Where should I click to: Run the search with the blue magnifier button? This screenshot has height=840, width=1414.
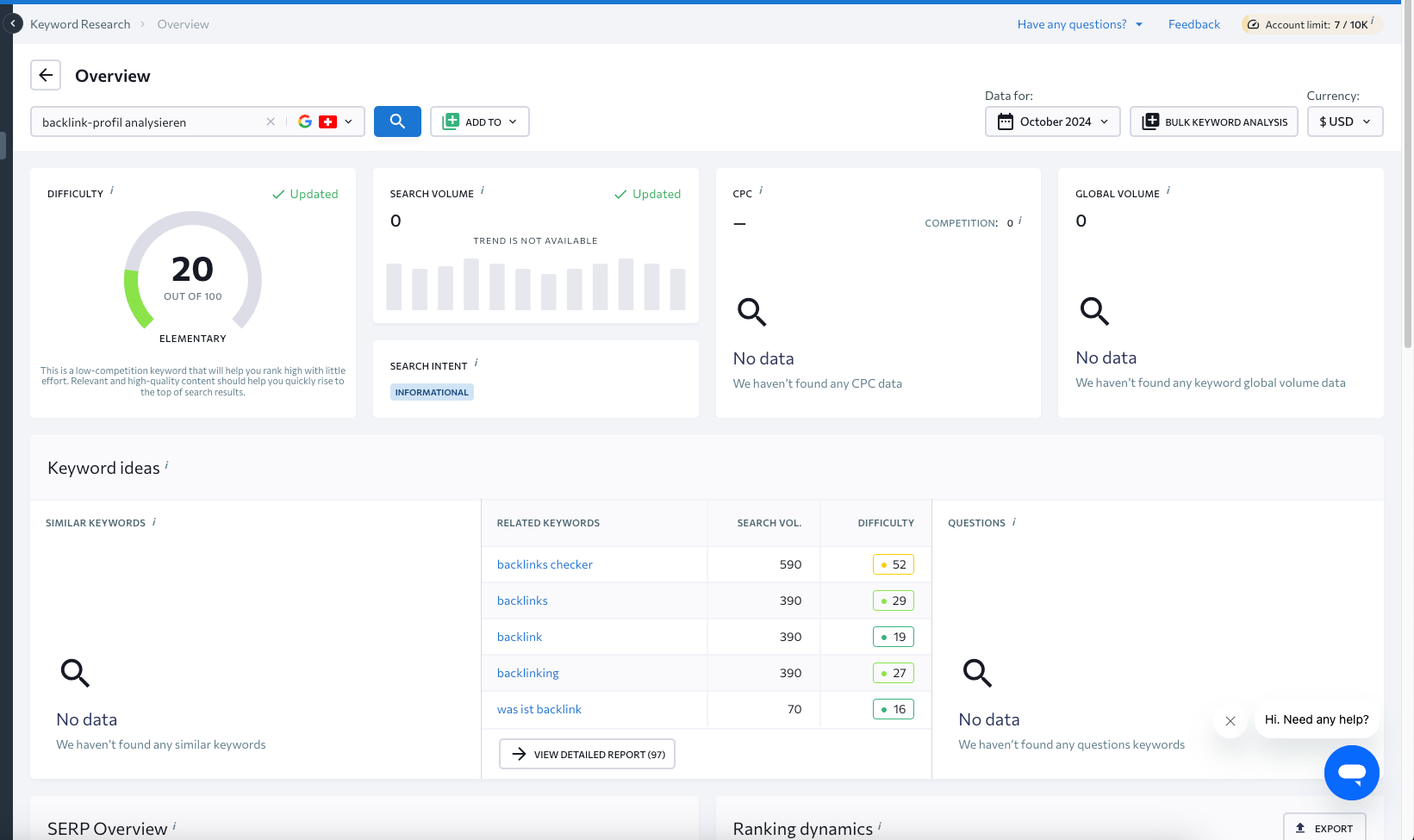coord(397,121)
